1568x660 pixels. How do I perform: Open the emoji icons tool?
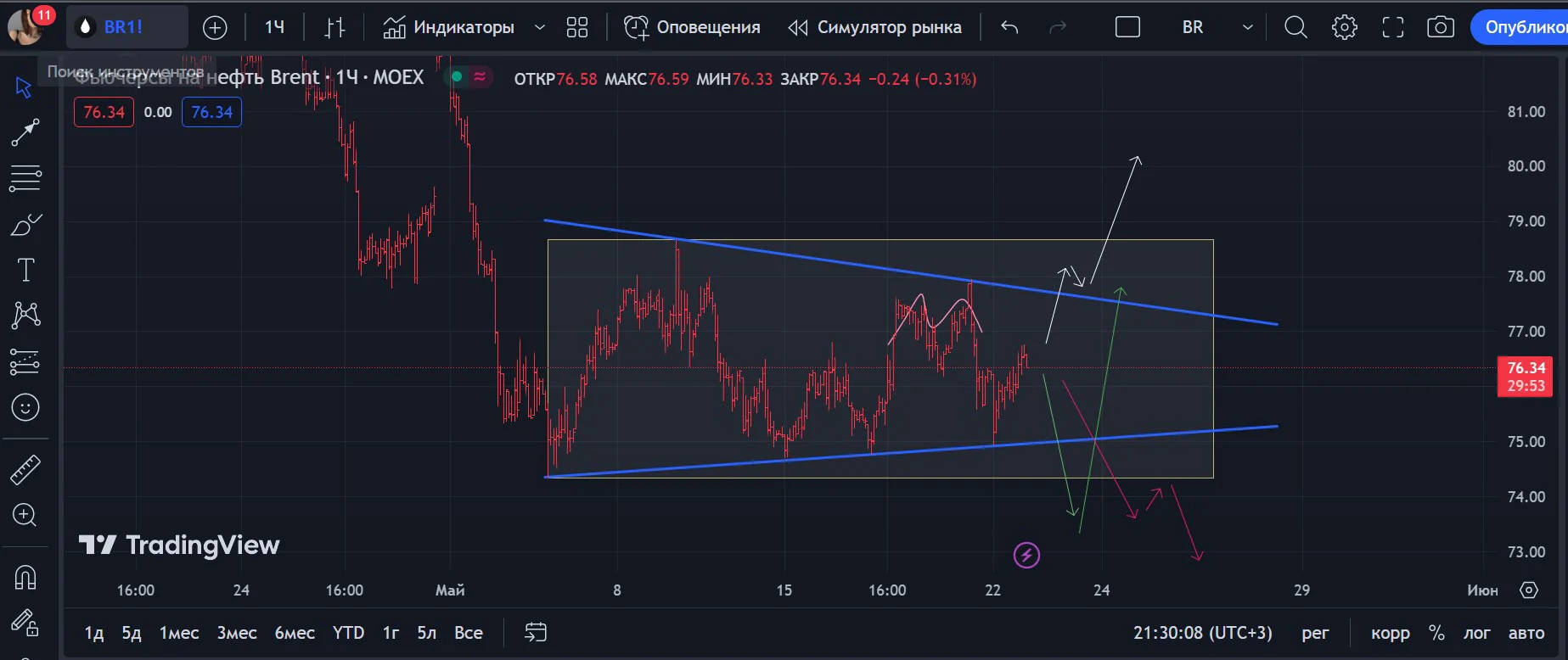[25, 408]
